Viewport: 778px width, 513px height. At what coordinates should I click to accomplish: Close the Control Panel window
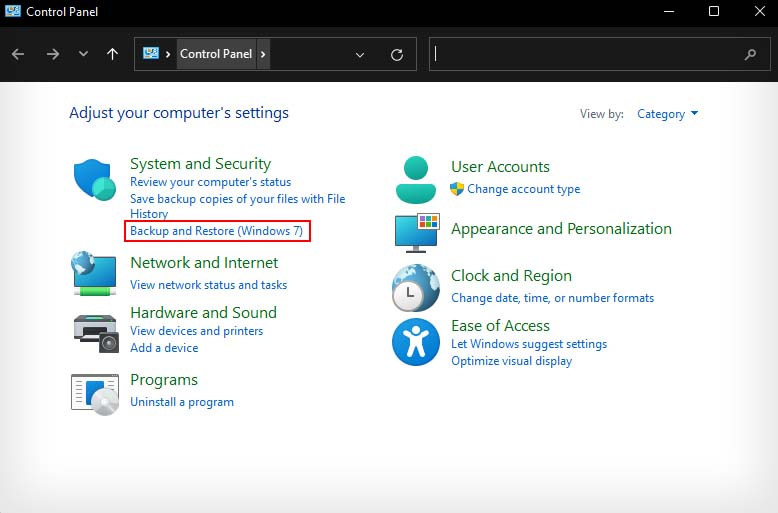click(760, 11)
